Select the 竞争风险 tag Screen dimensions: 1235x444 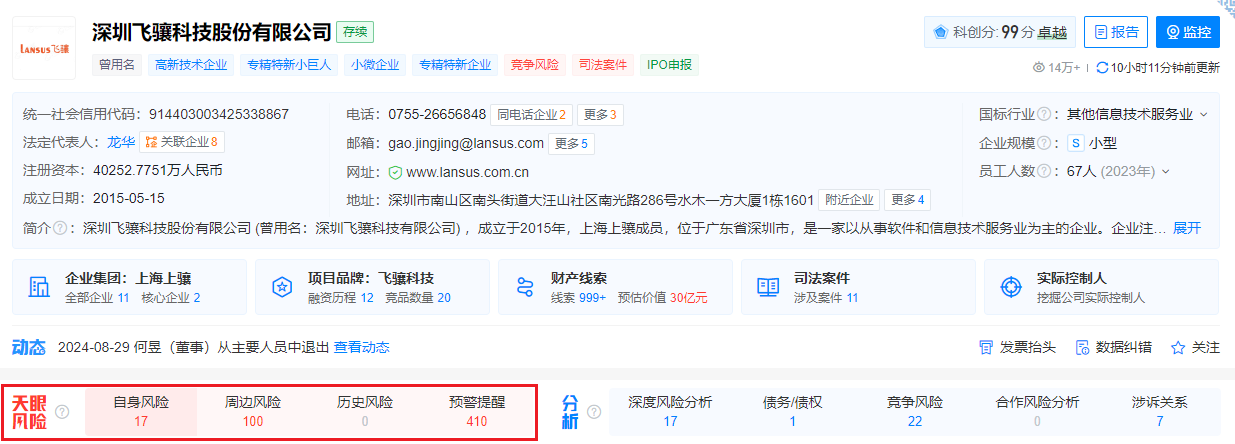click(535, 65)
